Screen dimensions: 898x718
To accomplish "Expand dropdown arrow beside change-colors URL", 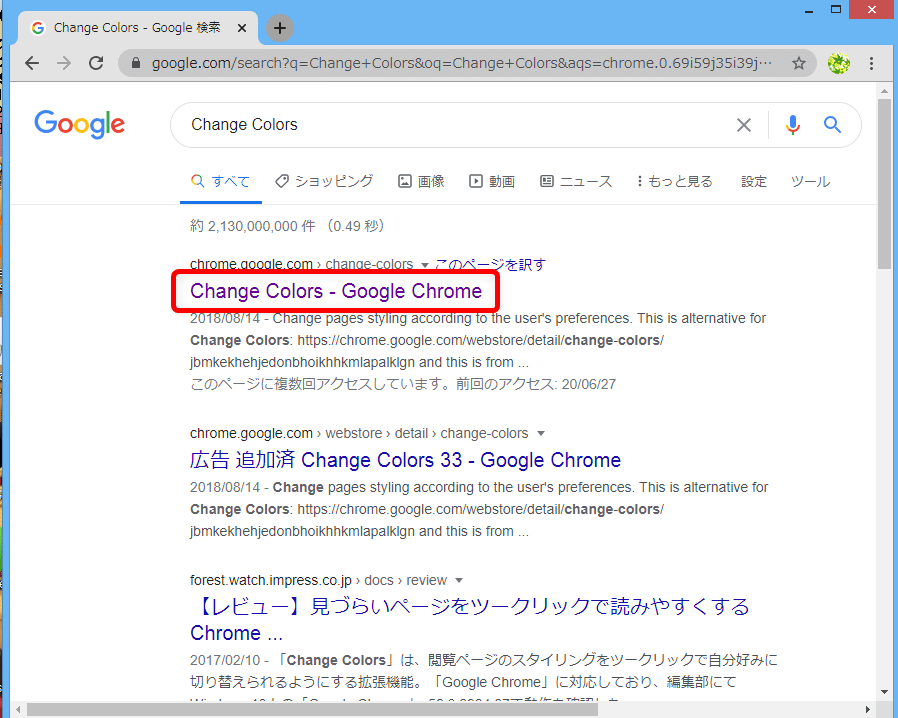I will click(425, 265).
